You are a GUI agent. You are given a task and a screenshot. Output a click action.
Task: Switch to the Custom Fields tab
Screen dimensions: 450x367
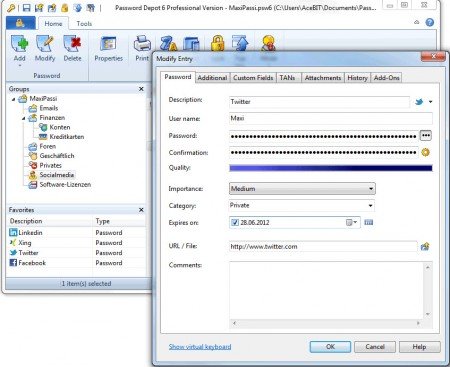coord(253,78)
